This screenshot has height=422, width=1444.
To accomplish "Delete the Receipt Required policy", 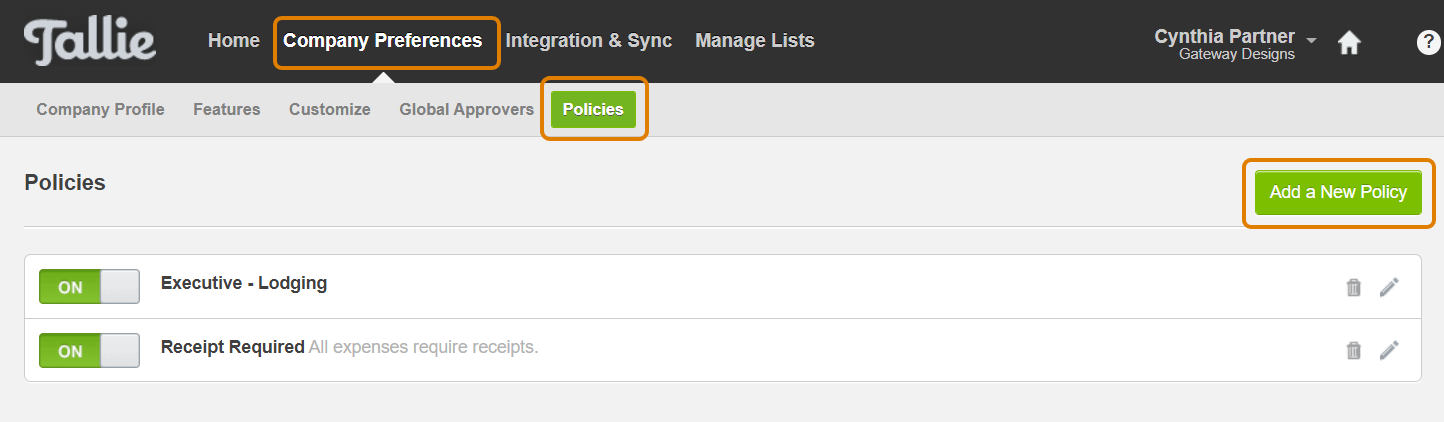I will point(1354,350).
